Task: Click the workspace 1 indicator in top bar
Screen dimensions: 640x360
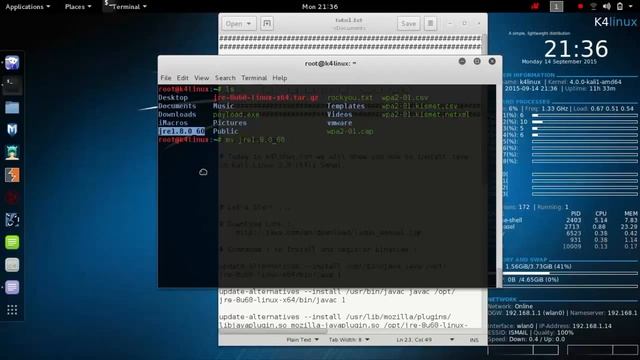Action: [x=556, y=6]
